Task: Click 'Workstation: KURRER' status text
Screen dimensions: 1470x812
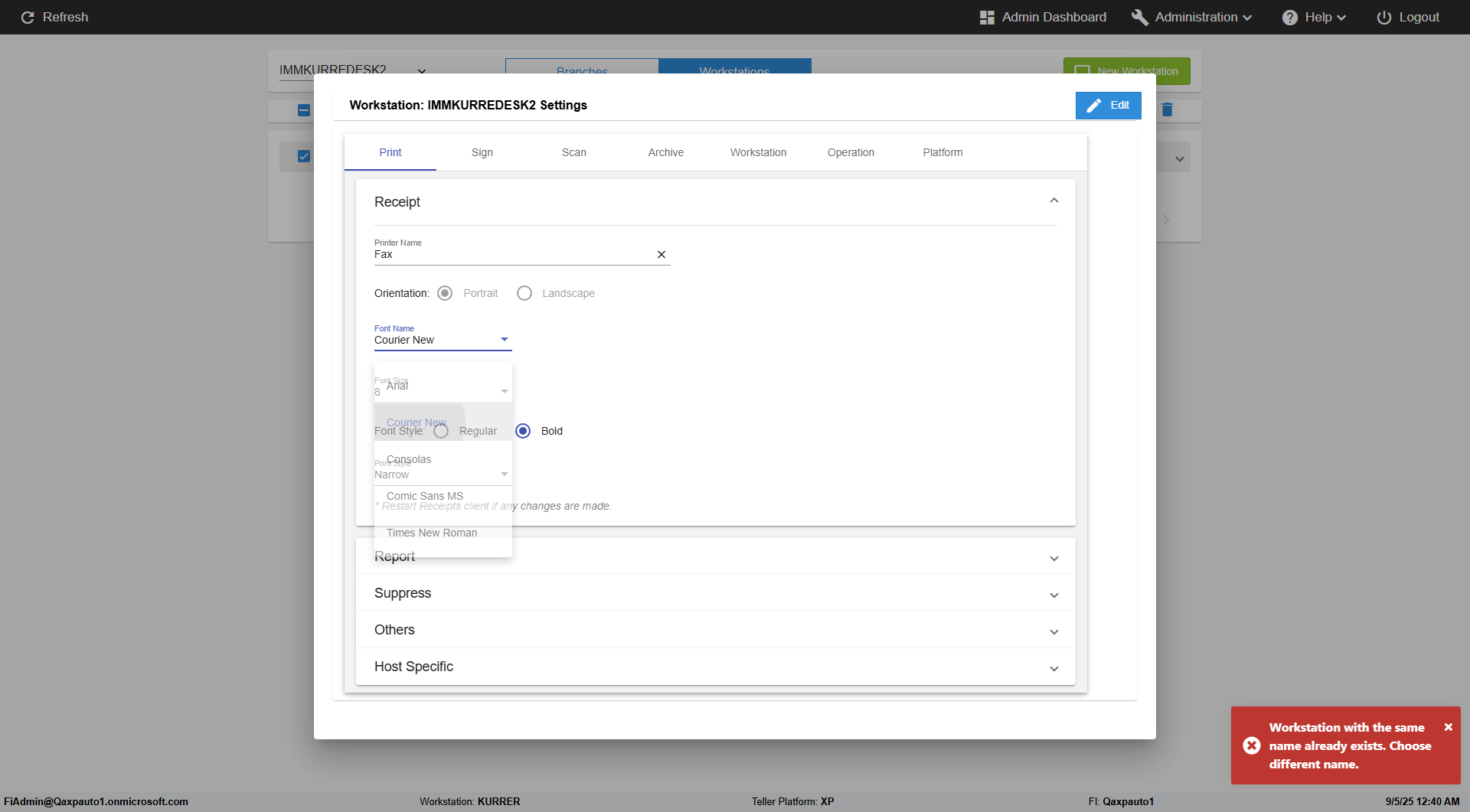Action: (x=469, y=801)
